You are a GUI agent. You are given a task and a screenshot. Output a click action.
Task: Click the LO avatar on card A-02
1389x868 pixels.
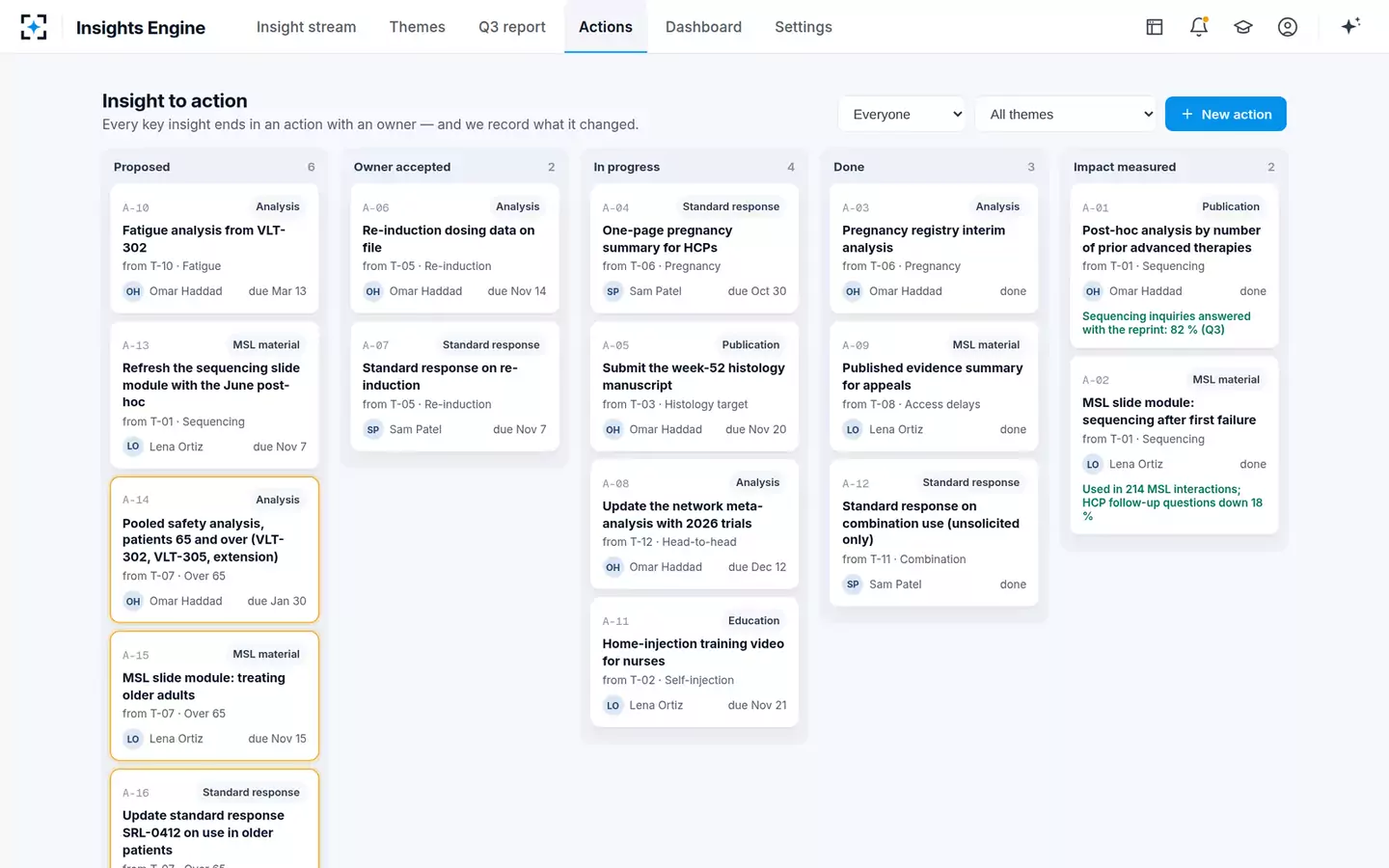(x=1093, y=465)
